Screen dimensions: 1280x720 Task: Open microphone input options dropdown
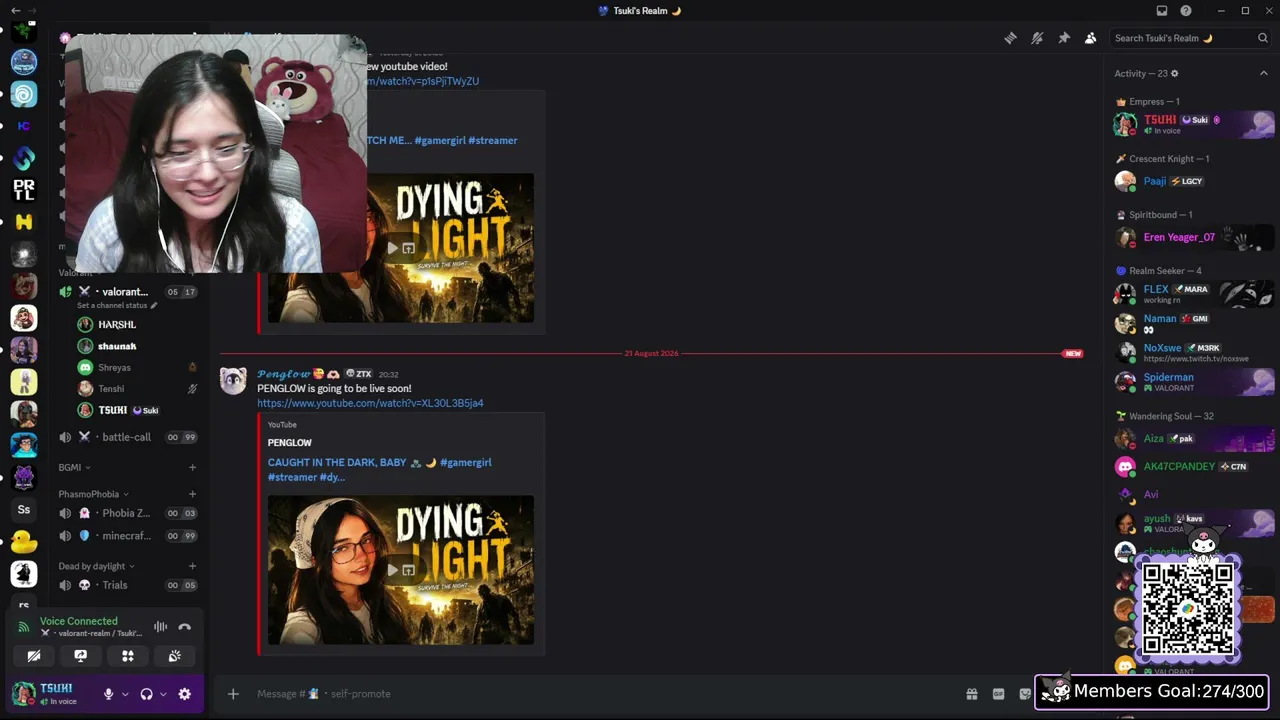125,694
